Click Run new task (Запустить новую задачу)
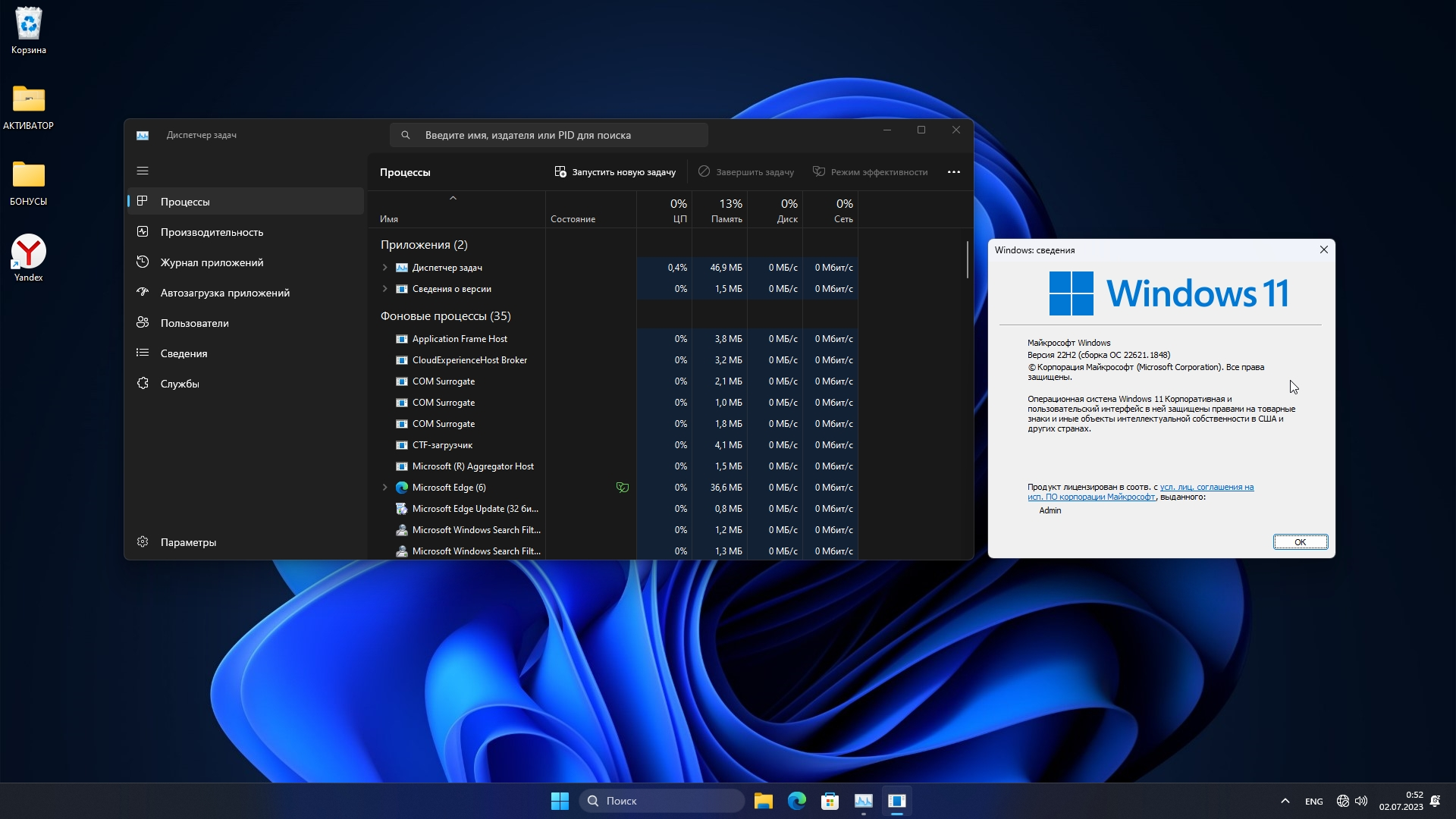The image size is (1456, 819). click(x=615, y=172)
